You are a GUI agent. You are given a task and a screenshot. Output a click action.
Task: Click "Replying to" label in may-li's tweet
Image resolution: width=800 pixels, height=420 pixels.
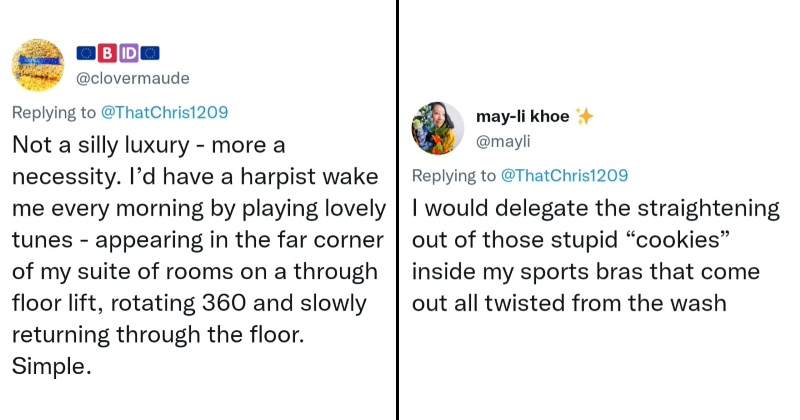pos(453,176)
